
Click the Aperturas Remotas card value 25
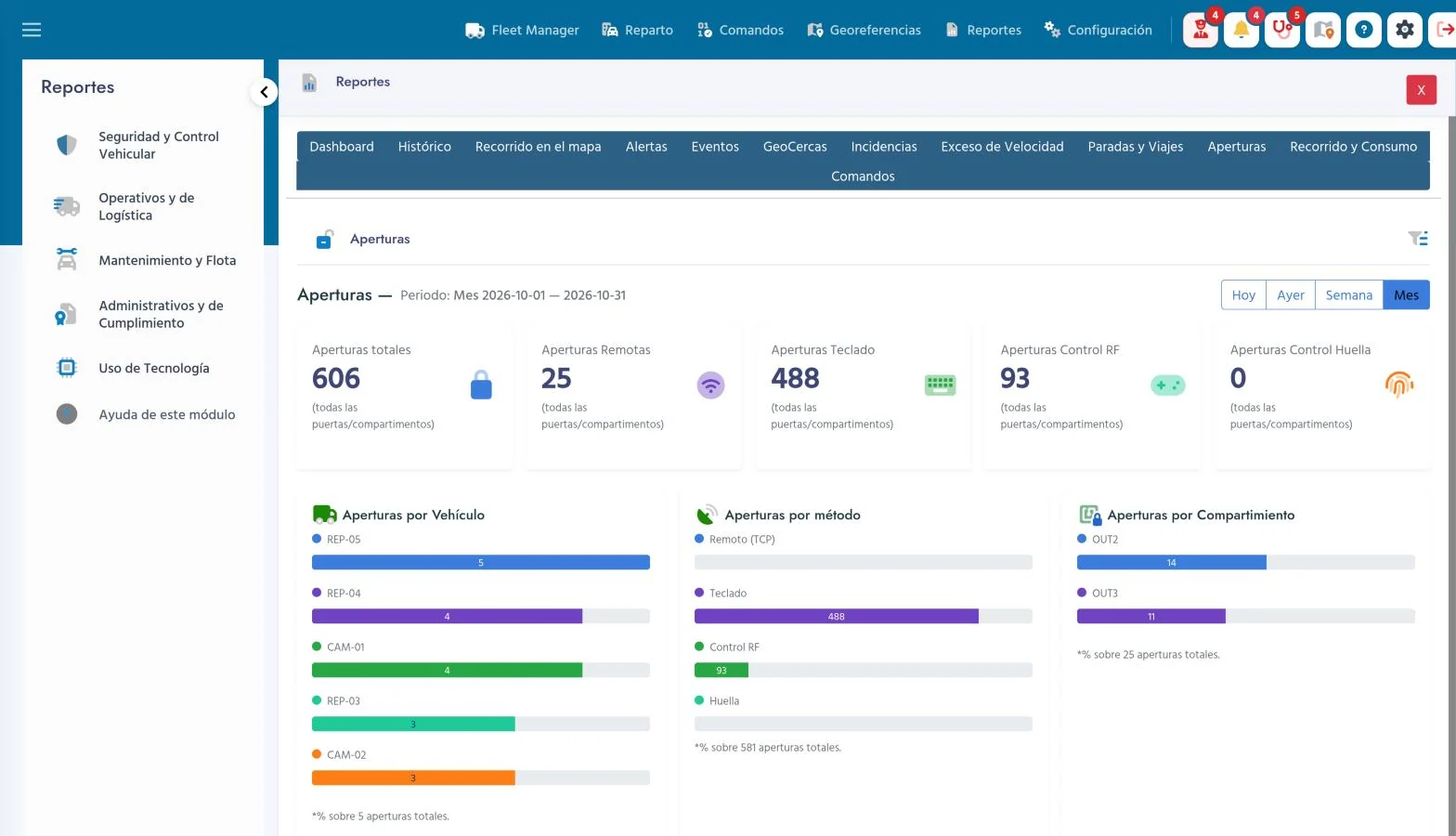556,378
